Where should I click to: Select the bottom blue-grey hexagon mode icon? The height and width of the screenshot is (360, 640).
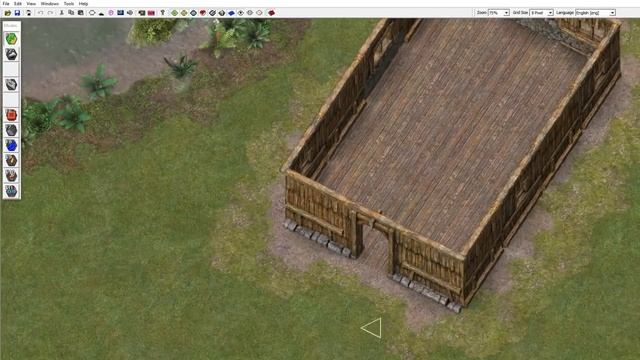tap(11, 191)
